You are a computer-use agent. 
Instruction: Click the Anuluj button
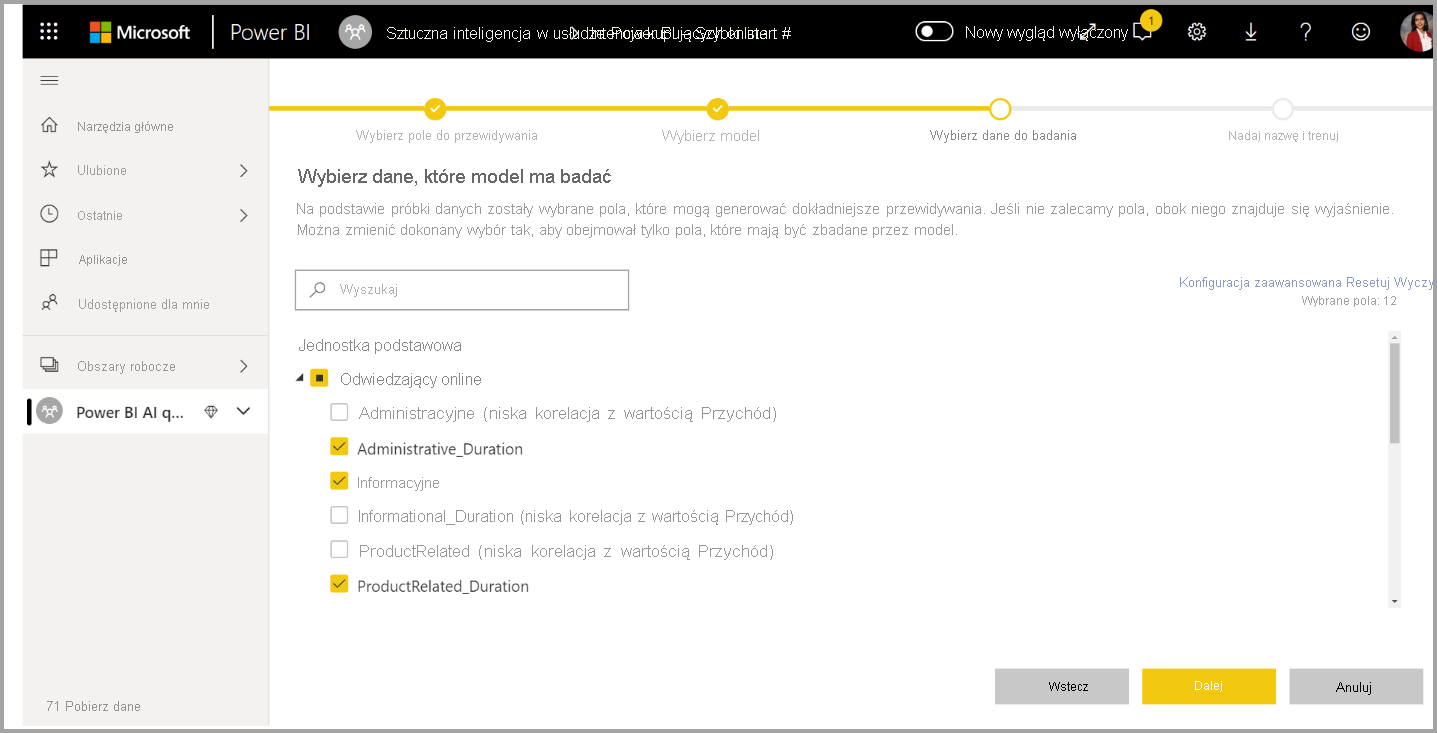[1356, 686]
